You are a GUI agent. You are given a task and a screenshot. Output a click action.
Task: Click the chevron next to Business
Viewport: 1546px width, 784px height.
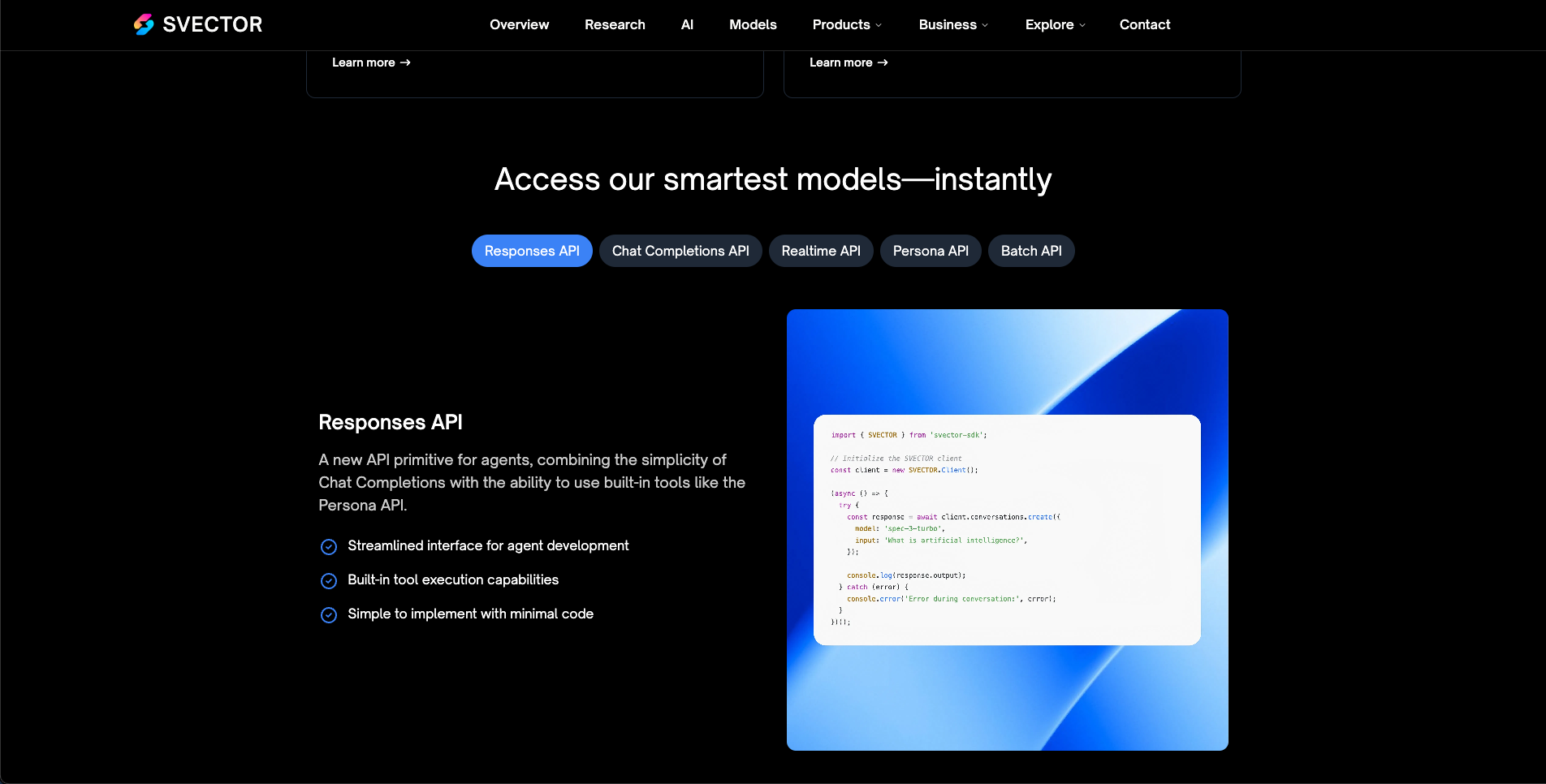985,25
